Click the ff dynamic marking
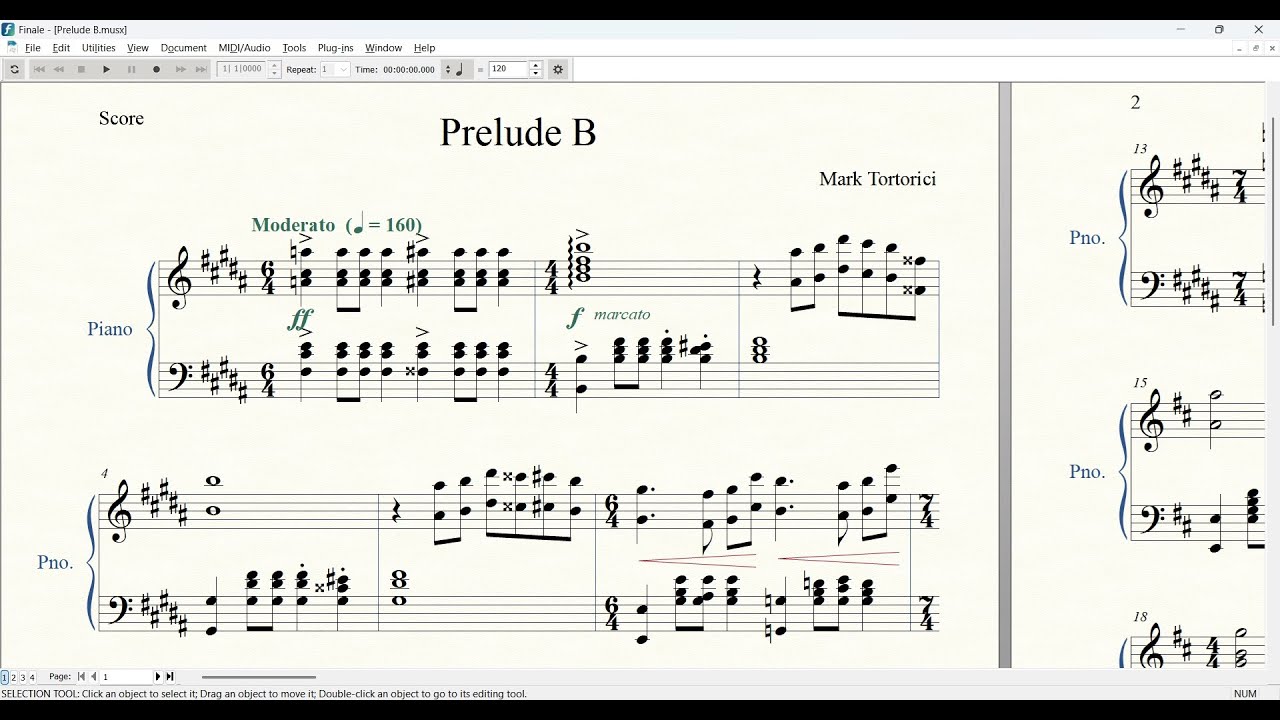The image size is (1280, 720). (x=300, y=320)
